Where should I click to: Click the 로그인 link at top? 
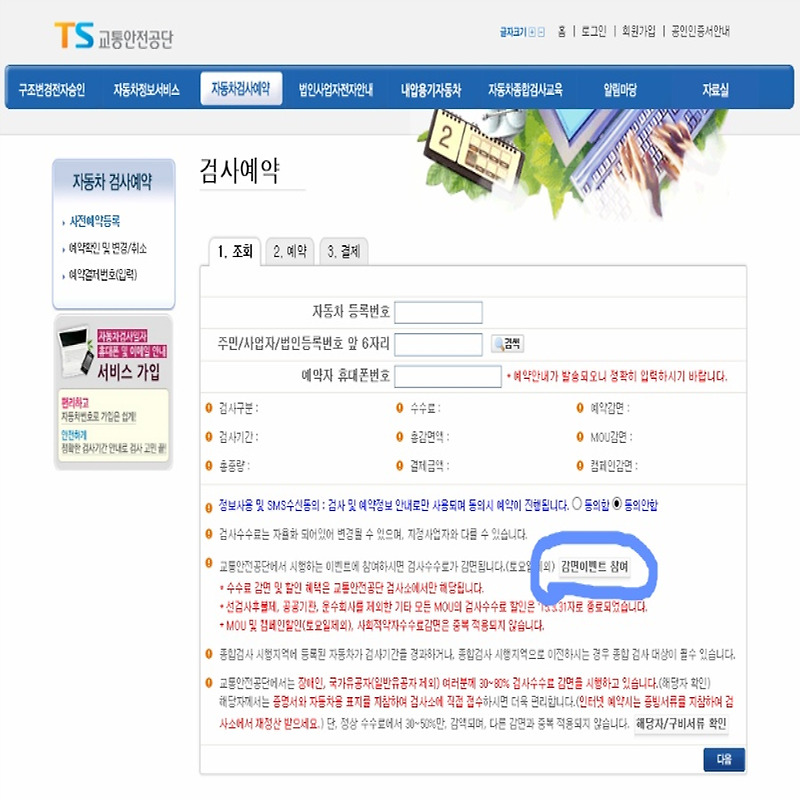tap(594, 32)
